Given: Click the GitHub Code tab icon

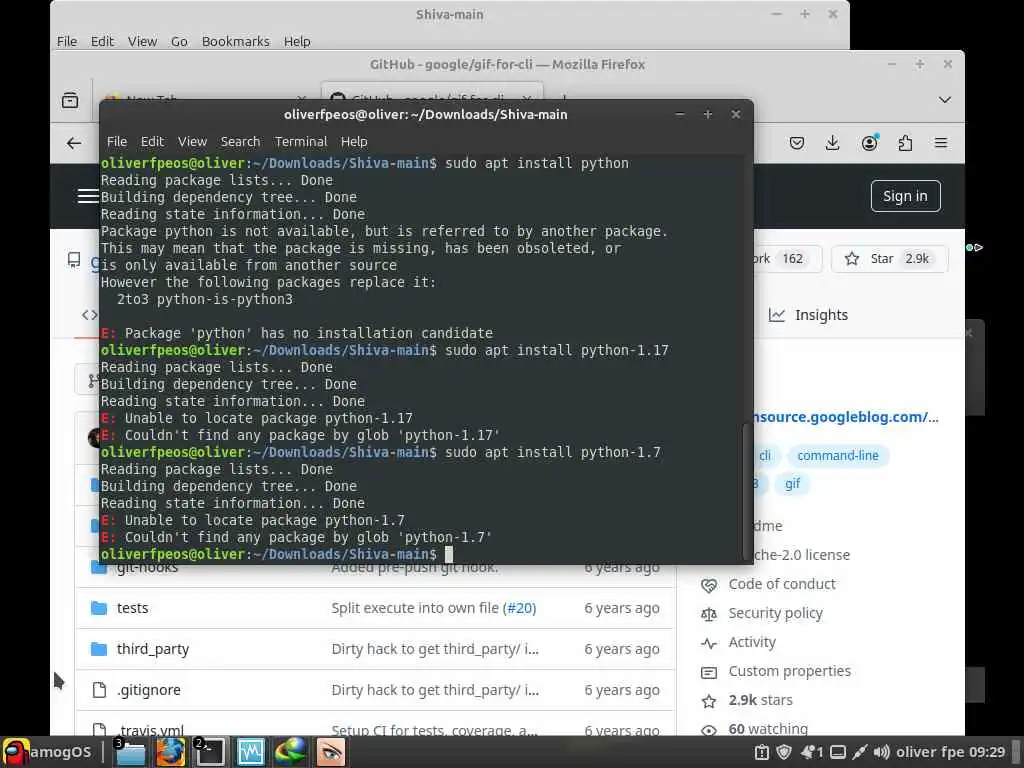Looking at the screenshot, I should coord(89,315).
